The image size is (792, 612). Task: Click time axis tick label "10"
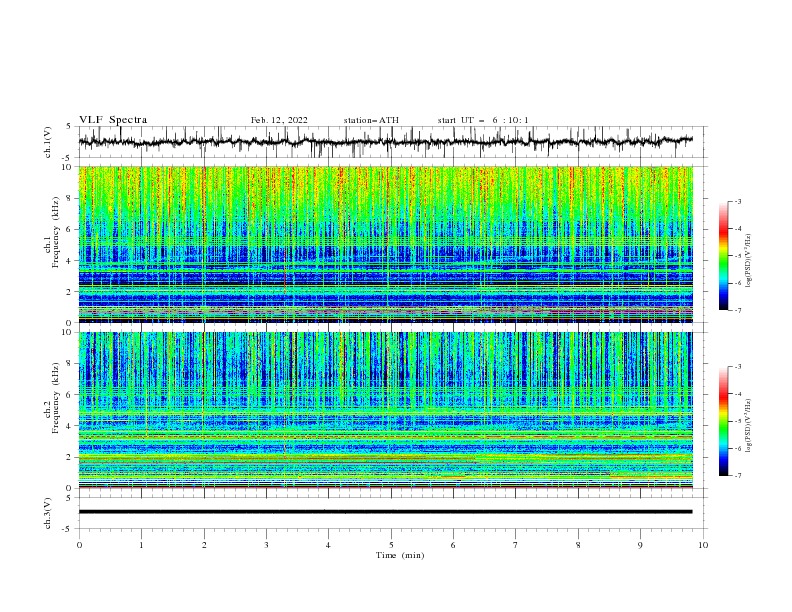click(x=703, y=545)
